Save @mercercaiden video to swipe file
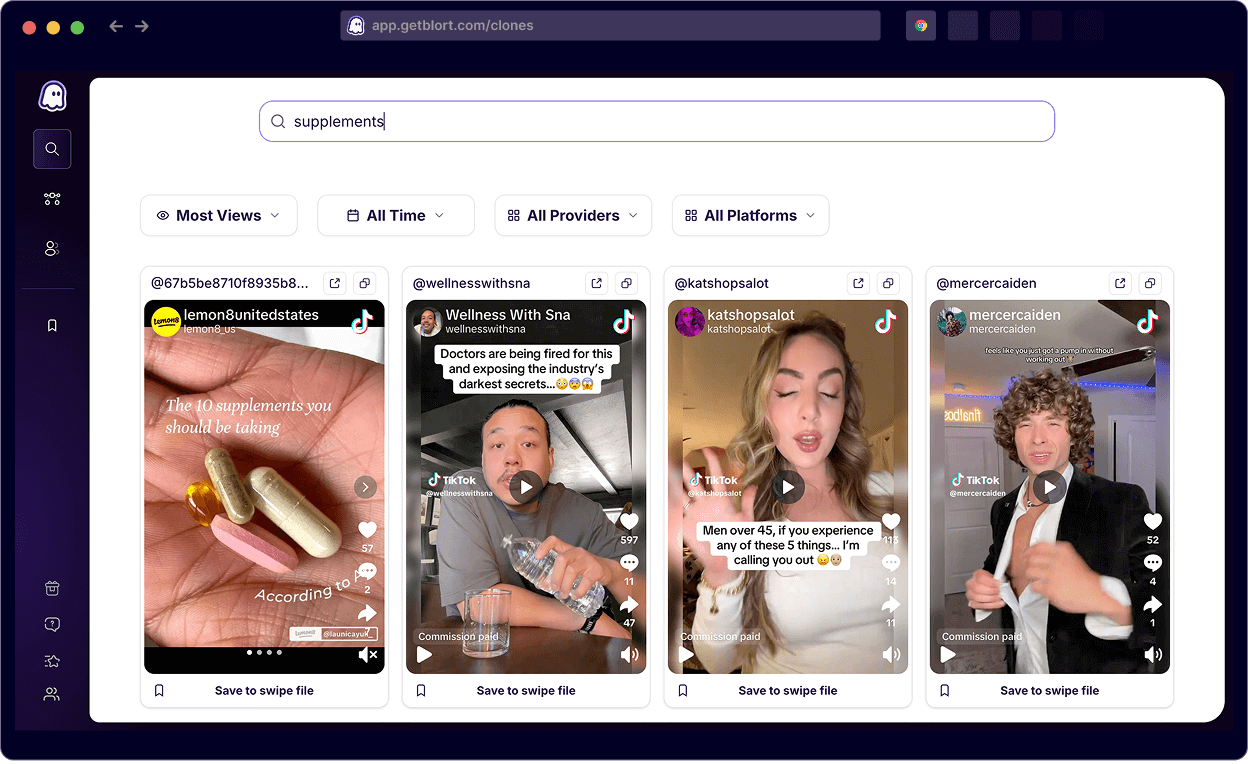 click(1049, 690)
